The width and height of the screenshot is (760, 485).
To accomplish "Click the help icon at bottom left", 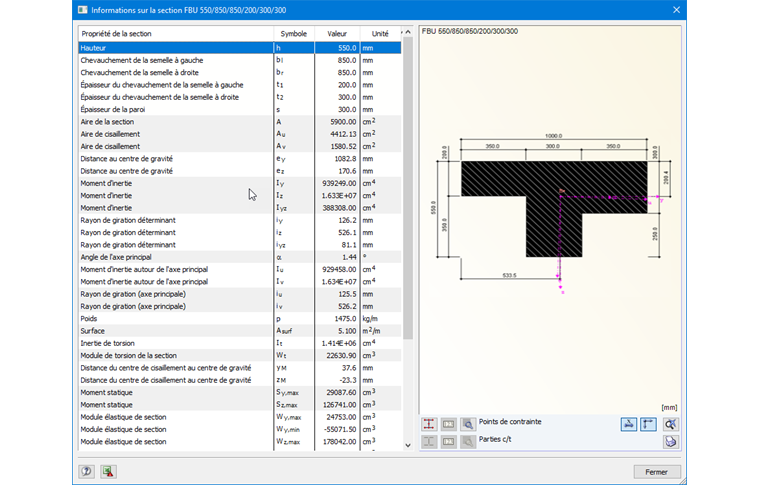I will tap(87, 471).
